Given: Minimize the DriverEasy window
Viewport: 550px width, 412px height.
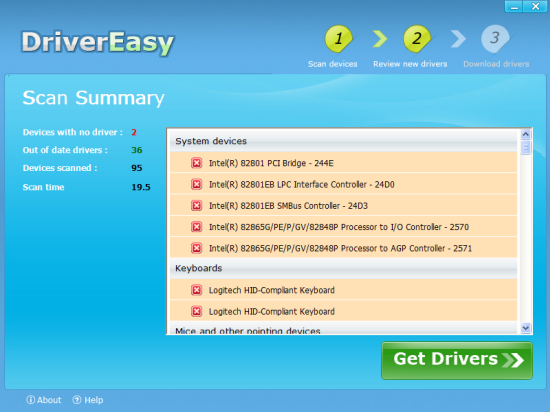Looking at the screenshot, I should click(x=514, y=7).
